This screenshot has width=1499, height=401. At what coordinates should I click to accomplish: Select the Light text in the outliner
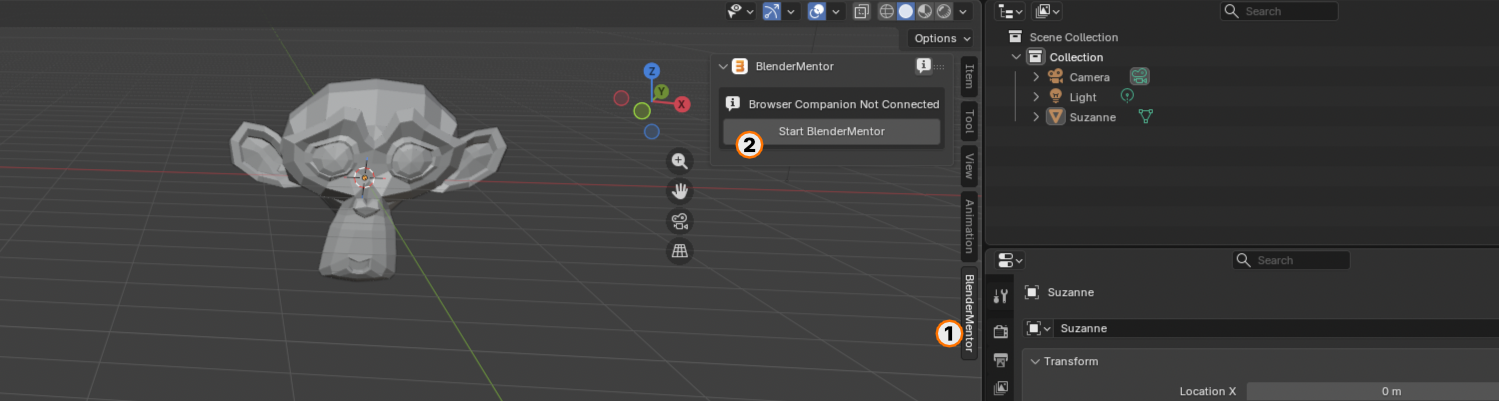(x=1083, y=97)
